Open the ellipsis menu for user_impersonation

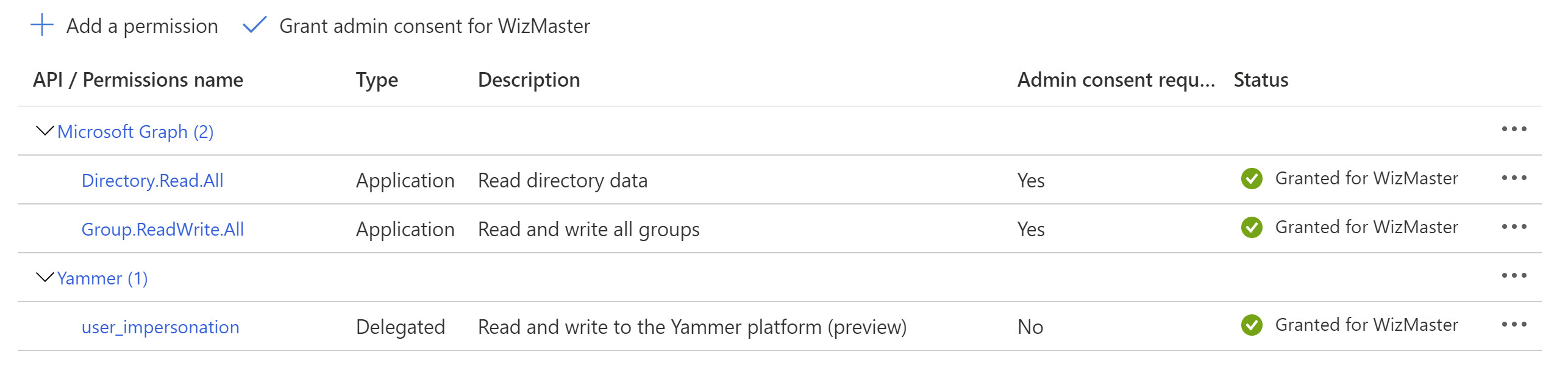pos(1514,324)
